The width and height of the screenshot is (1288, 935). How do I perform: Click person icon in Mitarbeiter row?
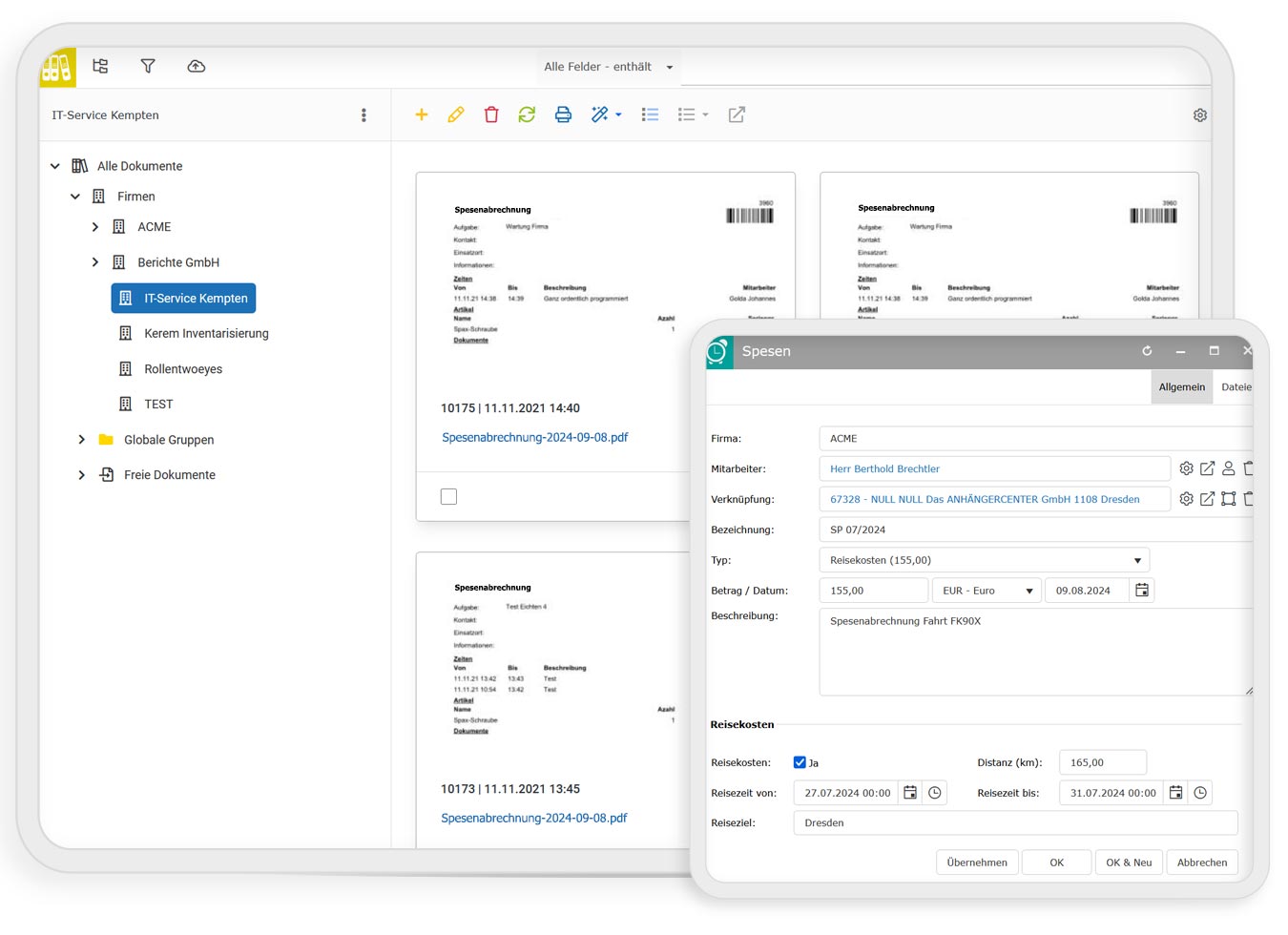(x=1228, y=468)
